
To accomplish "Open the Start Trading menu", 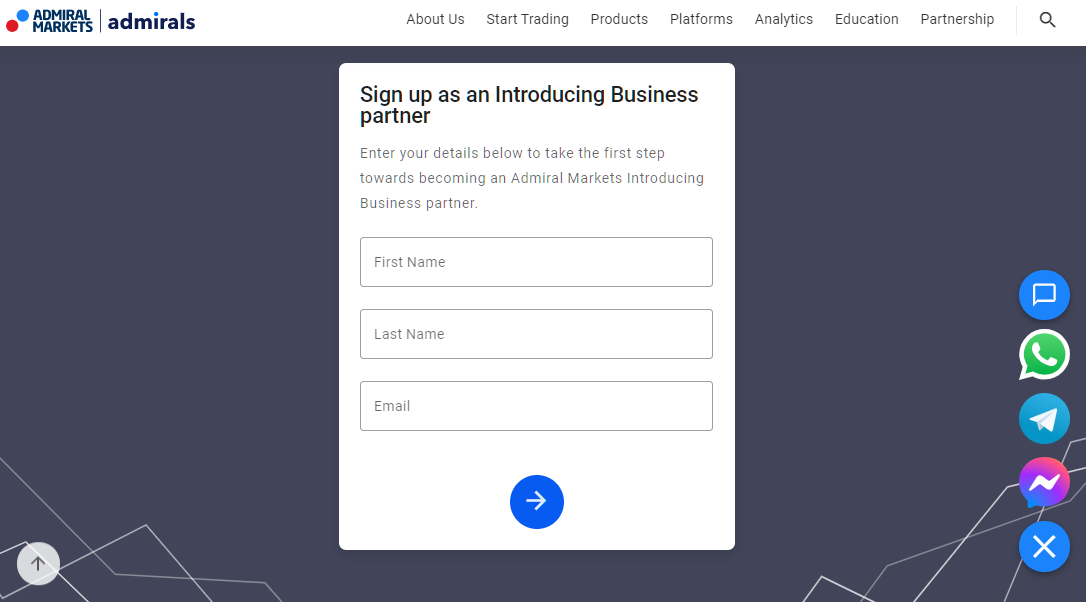I will pos(527,19).
